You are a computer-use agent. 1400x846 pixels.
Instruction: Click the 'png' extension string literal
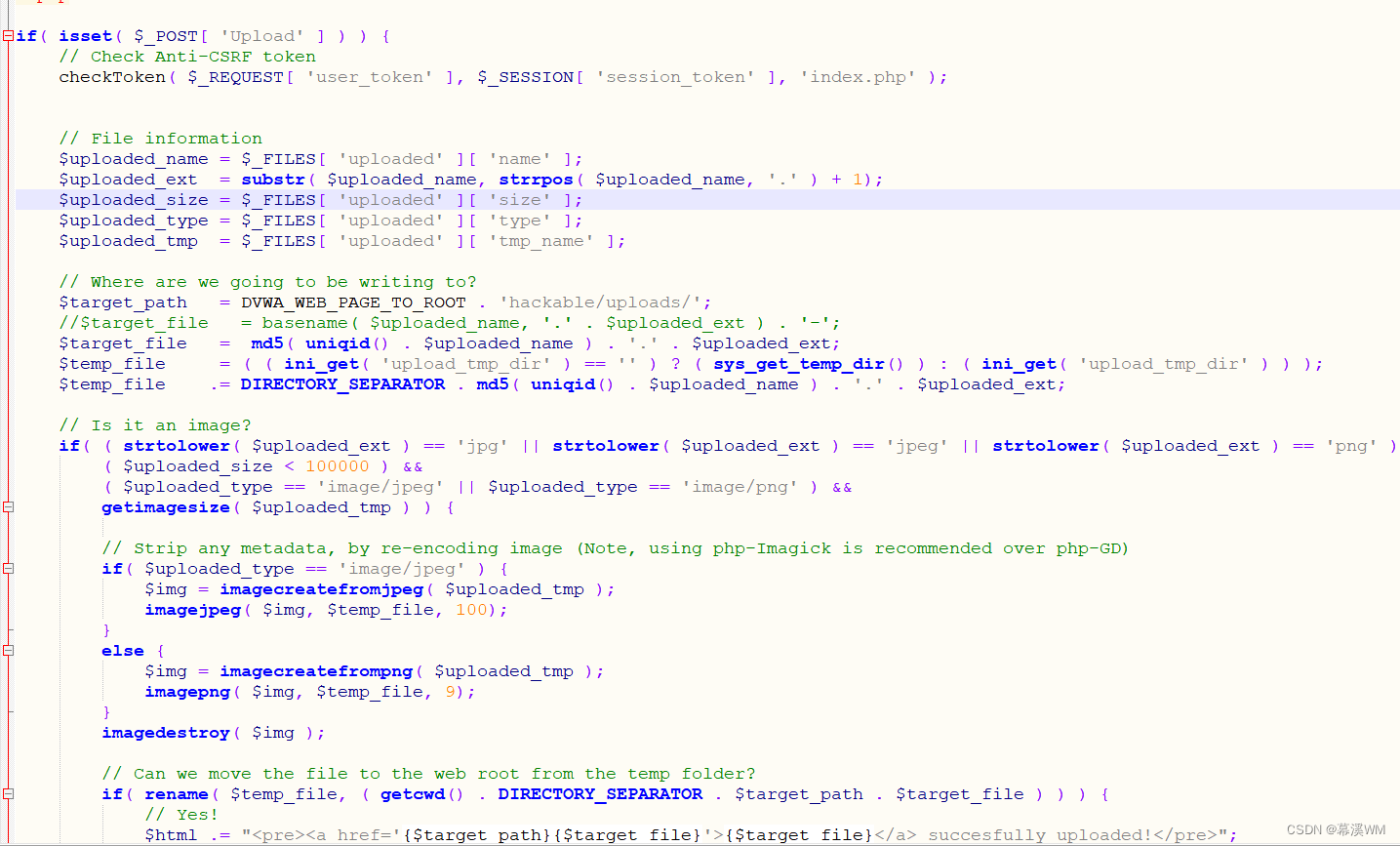(1351, 446)
